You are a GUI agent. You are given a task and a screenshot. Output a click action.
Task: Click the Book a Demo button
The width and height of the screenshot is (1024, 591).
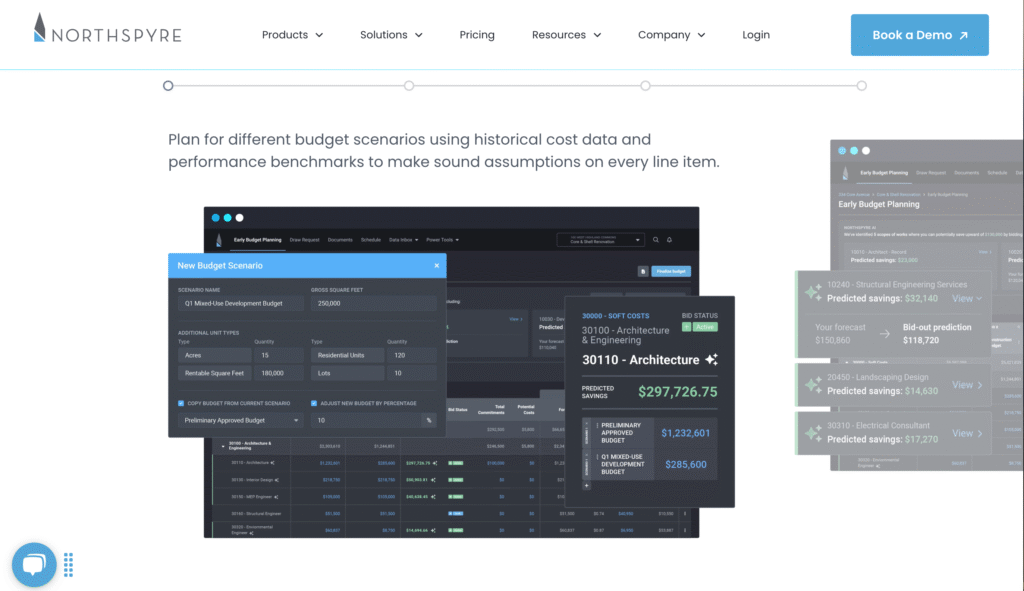[919, 35]
